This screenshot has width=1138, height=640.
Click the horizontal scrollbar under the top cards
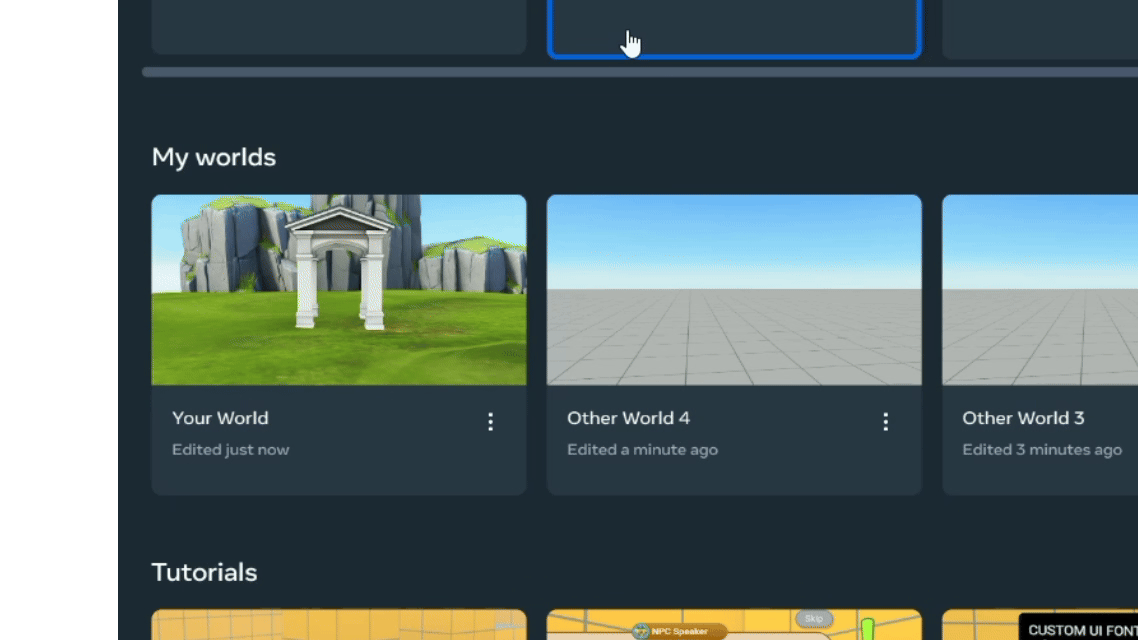[640, 72]
